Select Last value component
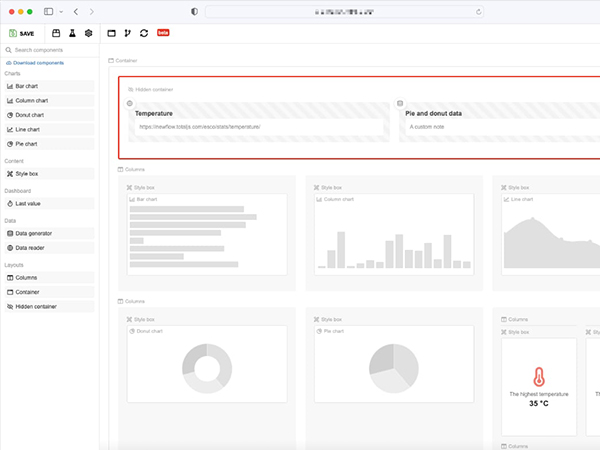 click(x=49, y=204)
